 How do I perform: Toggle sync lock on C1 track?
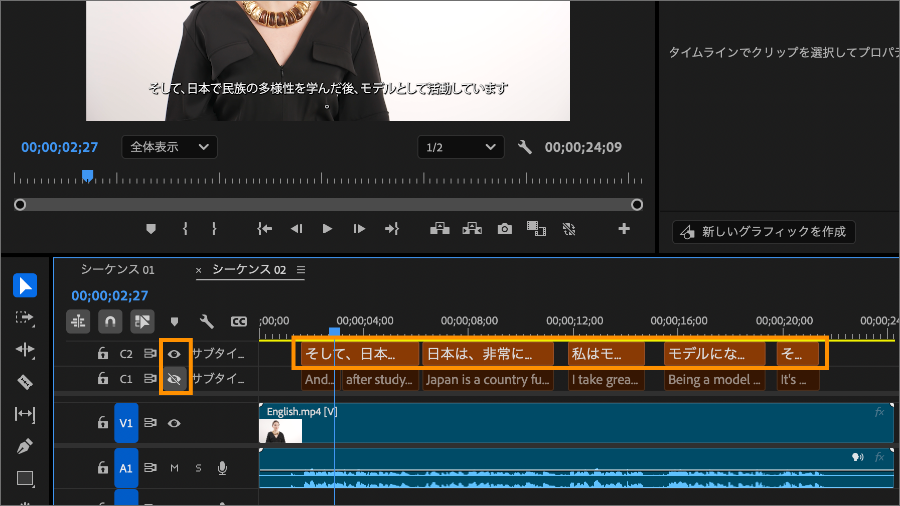coord(150,378)
